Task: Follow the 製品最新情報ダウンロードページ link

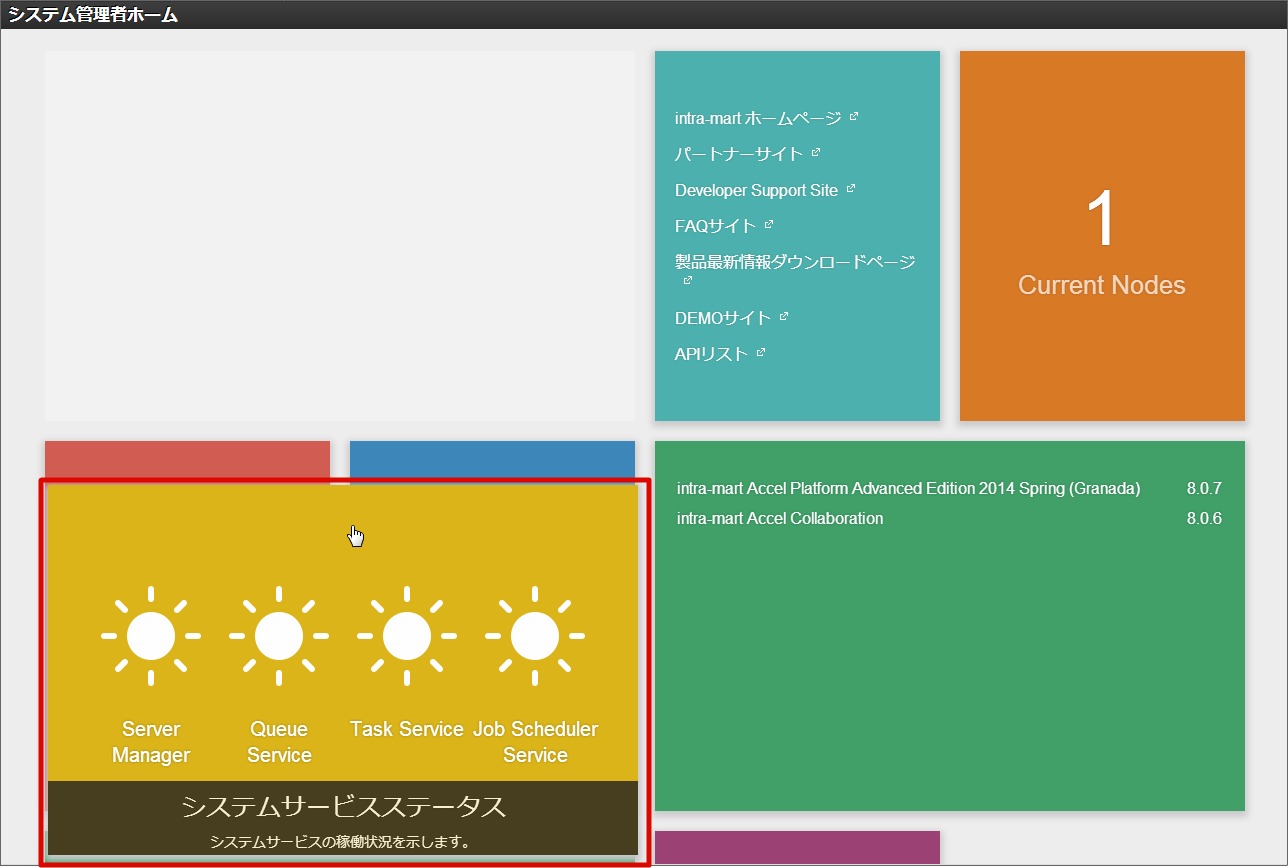Action: tap(795, 262)
